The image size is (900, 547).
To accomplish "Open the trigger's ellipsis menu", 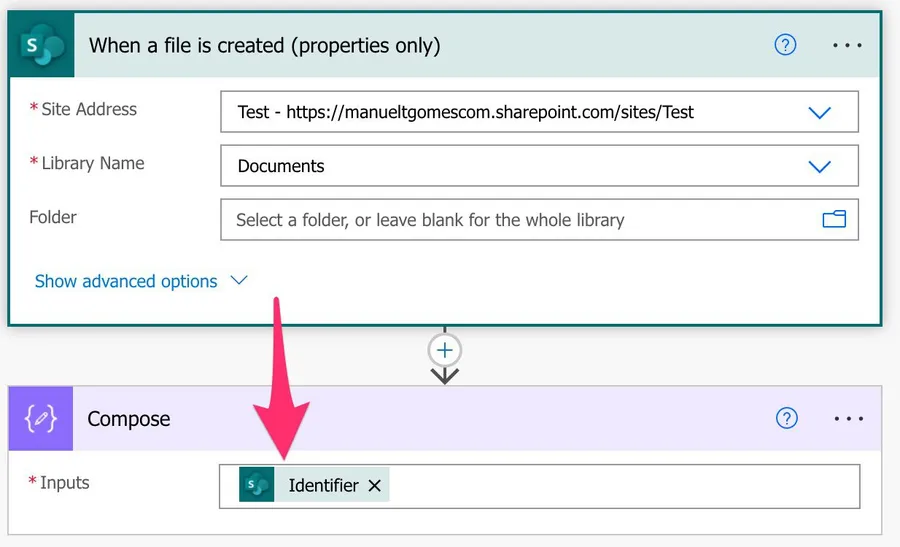I will (x=847, y=46).
